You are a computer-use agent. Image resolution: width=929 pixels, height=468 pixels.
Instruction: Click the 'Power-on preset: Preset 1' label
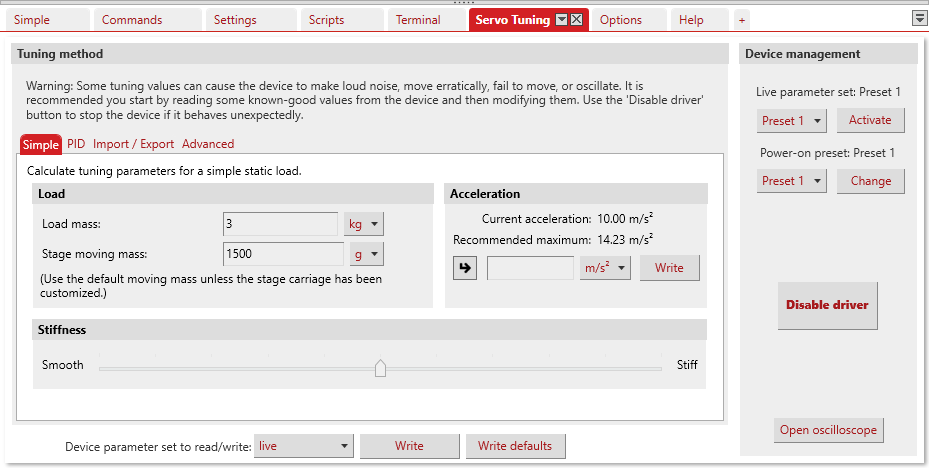tap(827, 153)
